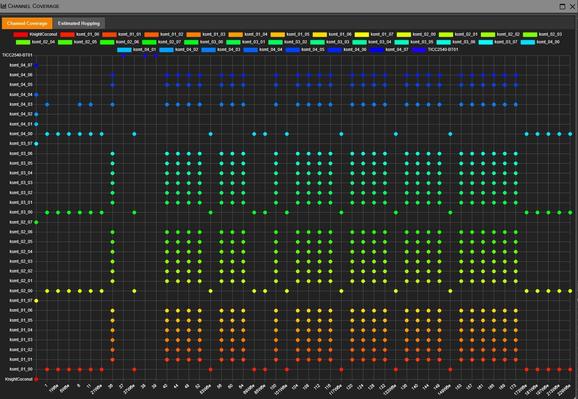This screenshot has height=399, width=578.
Task: Toggle the ksmt_03_03 legend swatch
Action: tap(317, 42)
